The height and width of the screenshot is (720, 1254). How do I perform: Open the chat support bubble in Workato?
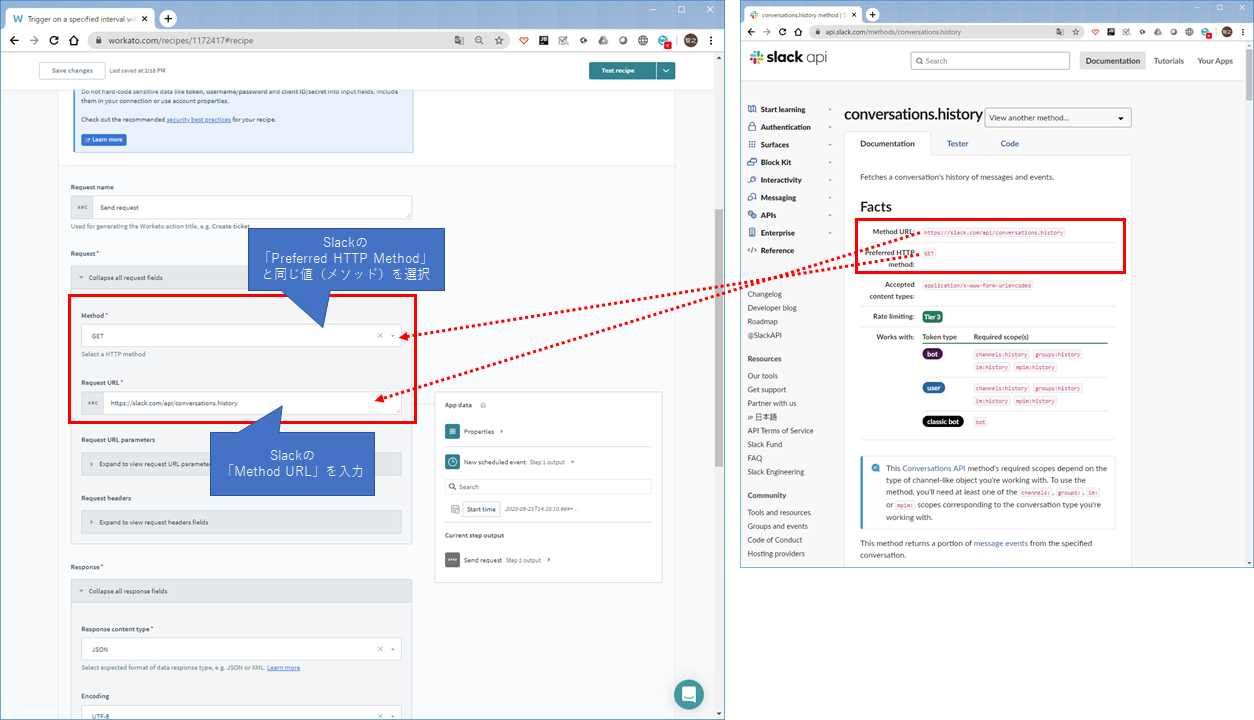[x=688, y=694]
